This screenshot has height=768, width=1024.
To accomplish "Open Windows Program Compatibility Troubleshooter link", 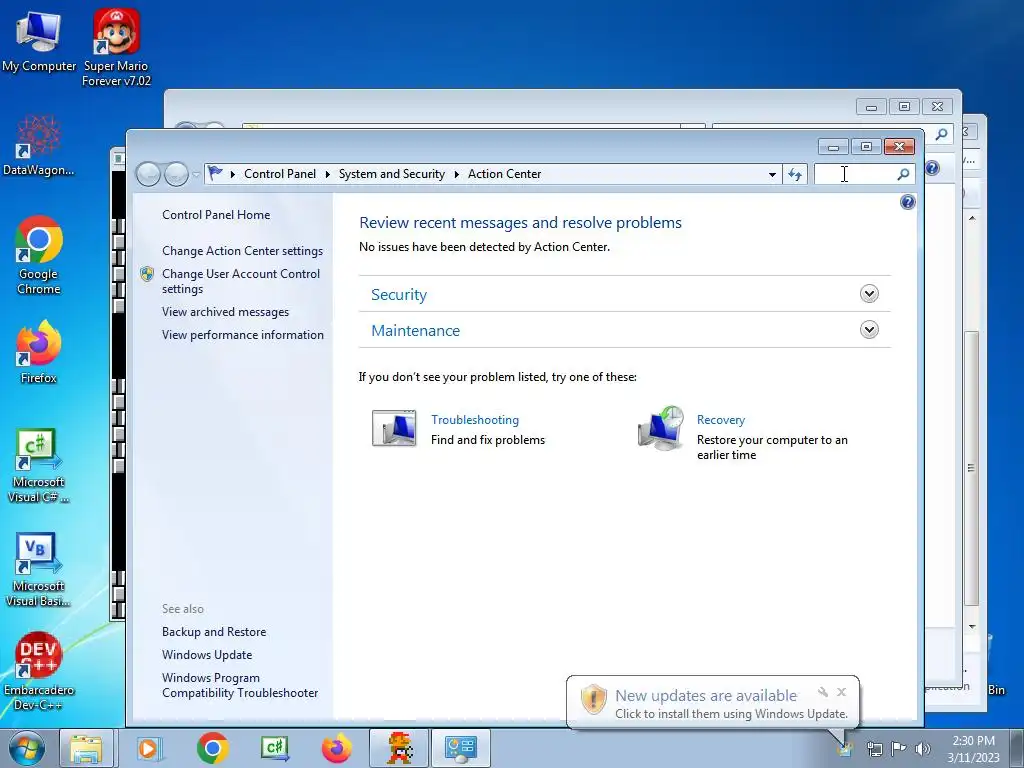I will coord(240,686).
